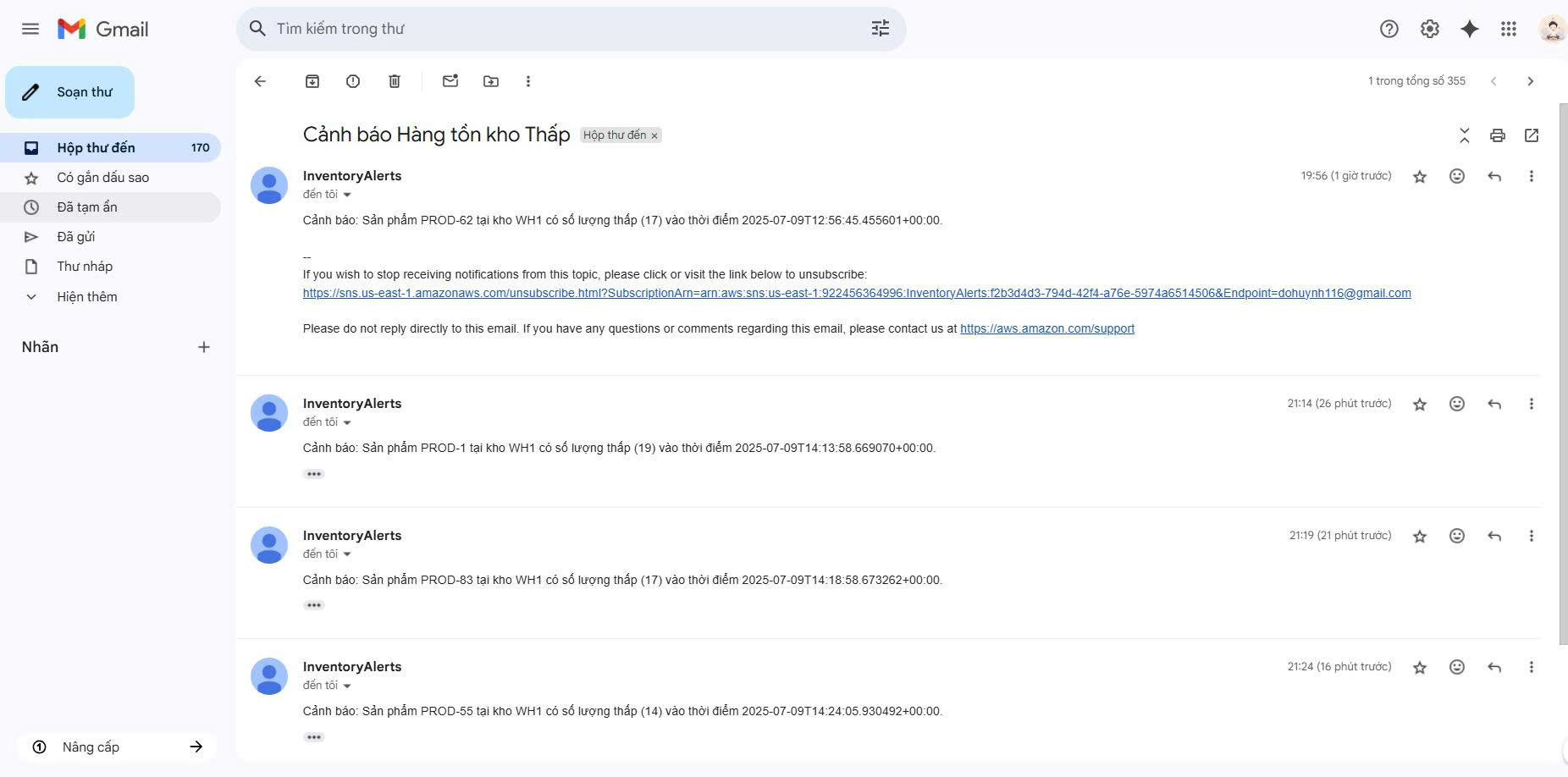1568x777 pixels.
Task: Star the PROD-1 alert message
Action: click(x=1420, y=405)
